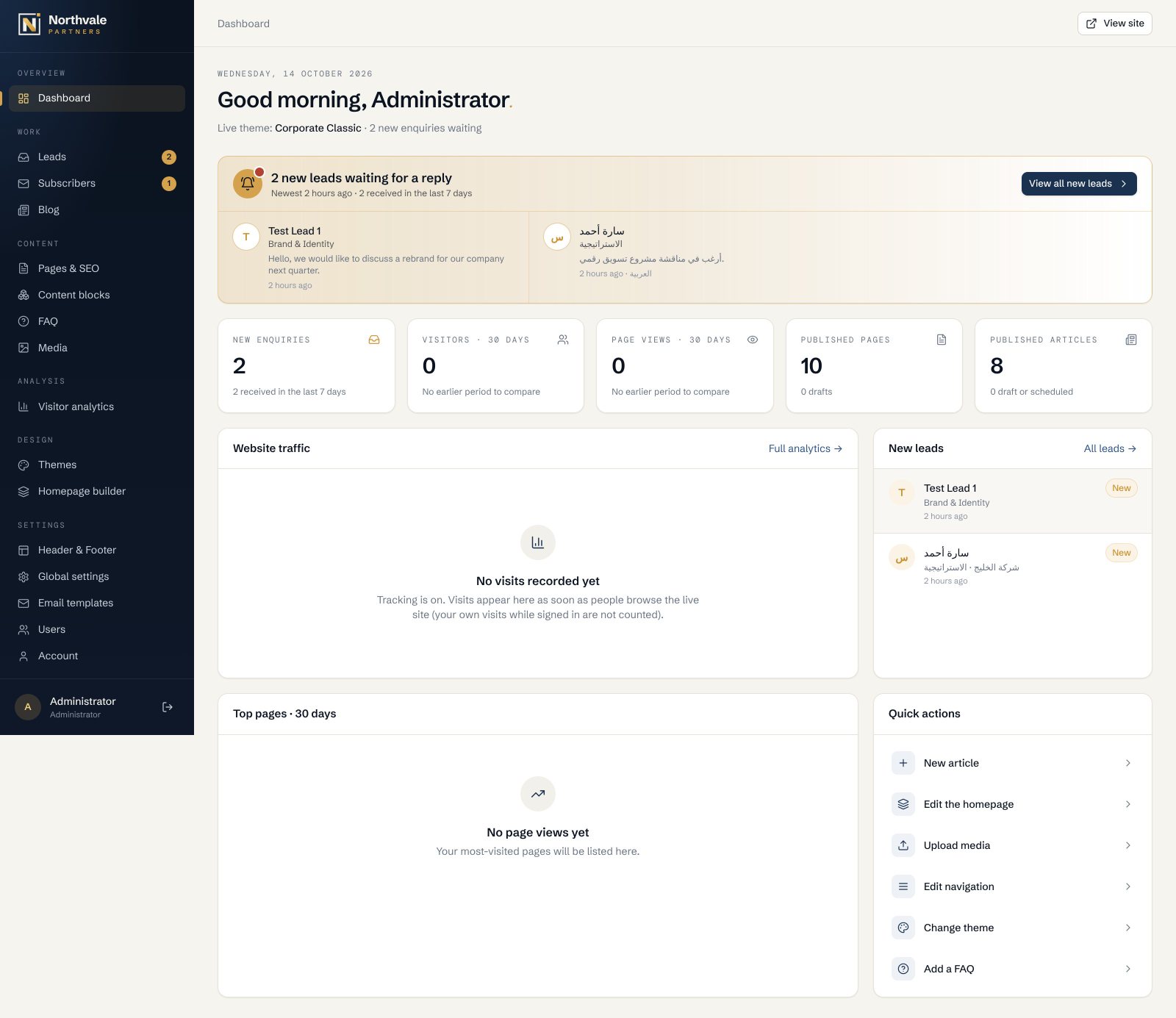Image resolution: width=1176 pixels, height=1018 pixels.
Task: Open Test Lead 1 in New leads list
Action: pyautogui.click(x=1013, y=501)
